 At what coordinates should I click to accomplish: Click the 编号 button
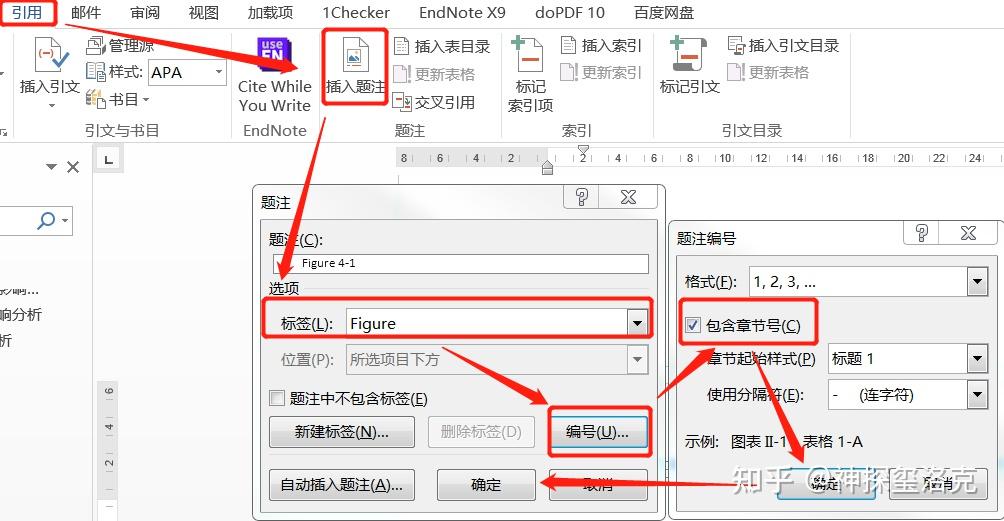click(597, 432)
